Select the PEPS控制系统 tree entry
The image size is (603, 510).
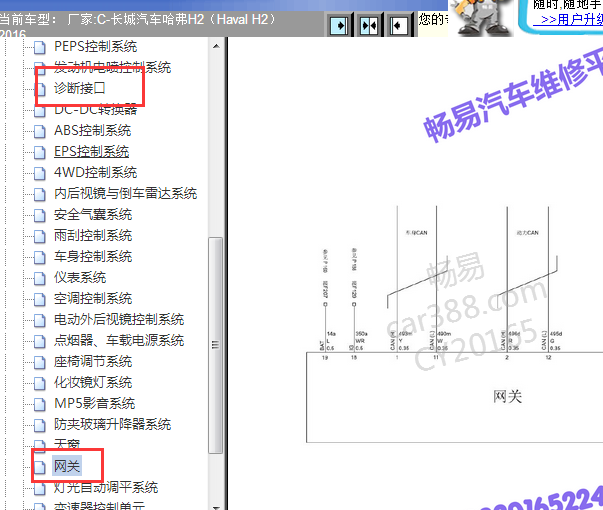click(95, 47)
